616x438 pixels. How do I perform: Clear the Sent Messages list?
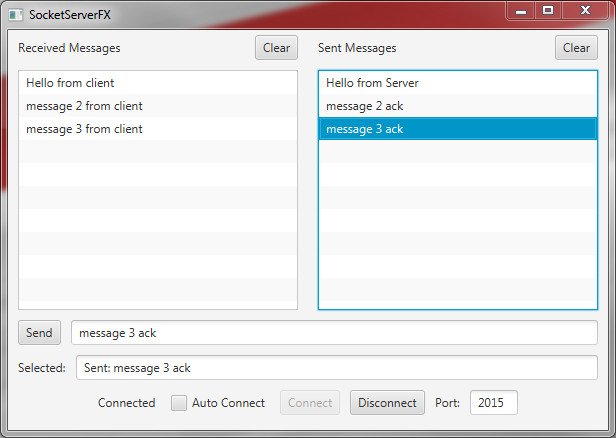coord(576,48)
